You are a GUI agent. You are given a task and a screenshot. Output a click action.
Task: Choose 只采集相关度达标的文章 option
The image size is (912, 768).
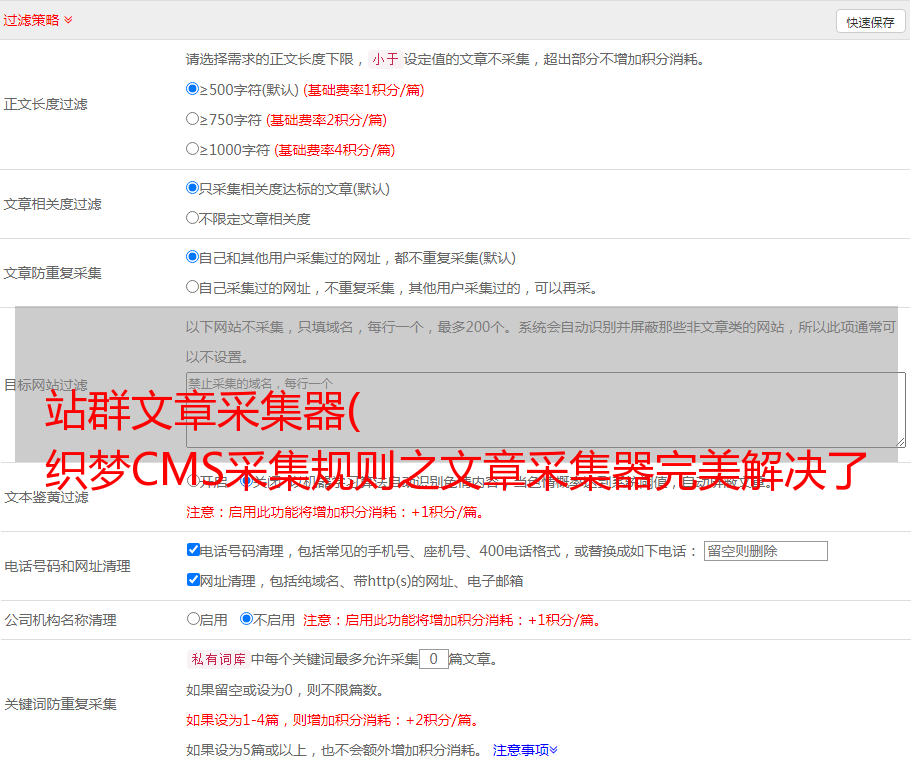pos(192,188)
